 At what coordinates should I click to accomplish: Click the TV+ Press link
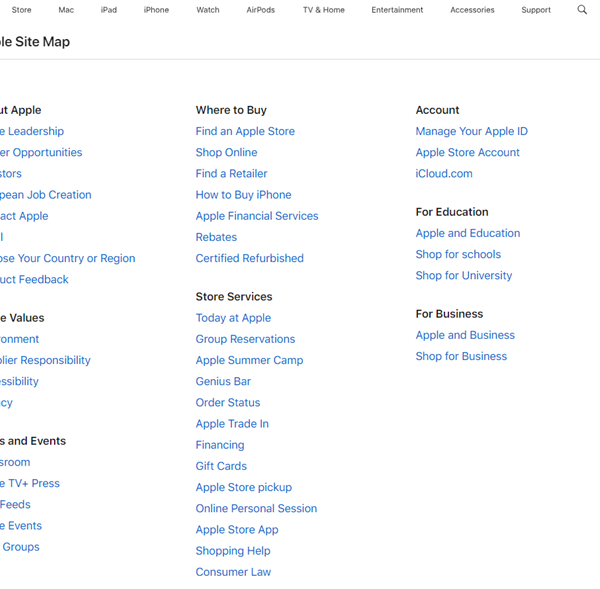coord(30,483)
